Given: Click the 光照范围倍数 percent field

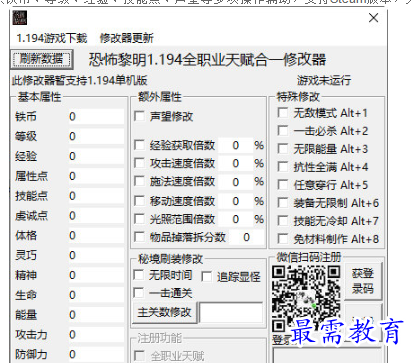Looking at the screenshot, I should point(236,219).
